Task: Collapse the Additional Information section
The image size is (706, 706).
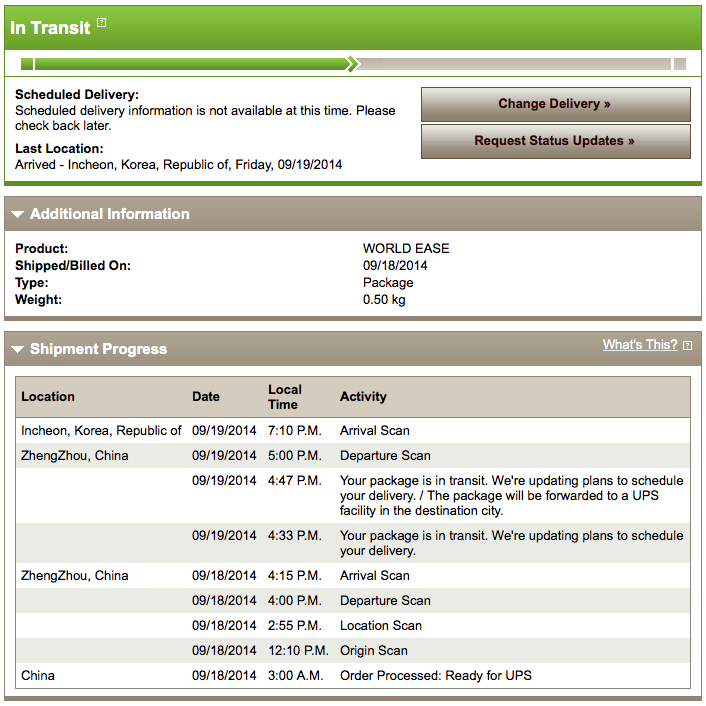Action: pyautogui.click(x=18, y=214)
